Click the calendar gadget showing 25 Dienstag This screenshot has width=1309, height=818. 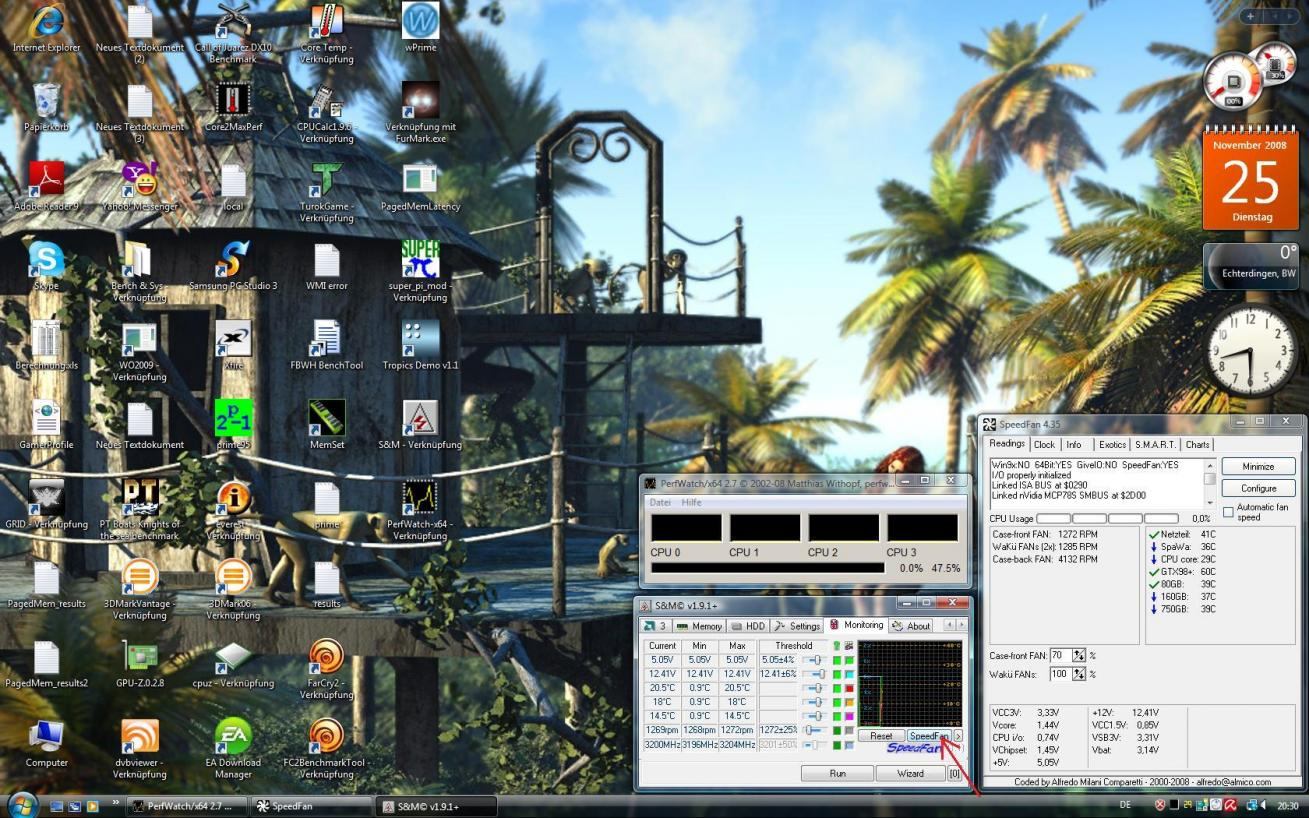coord(1250,181)
